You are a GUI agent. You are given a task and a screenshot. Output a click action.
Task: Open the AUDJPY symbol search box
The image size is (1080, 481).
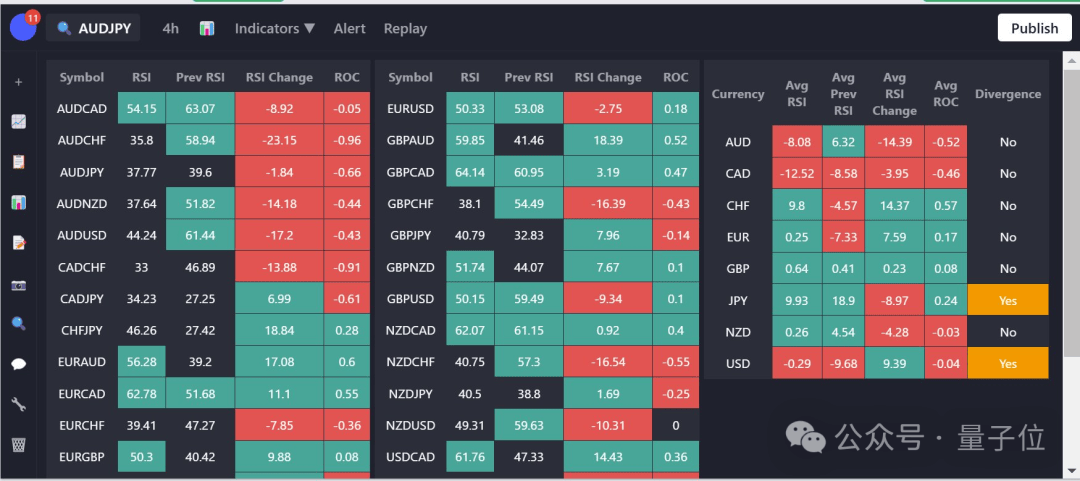pyautogui.click(x=94, y=28)
